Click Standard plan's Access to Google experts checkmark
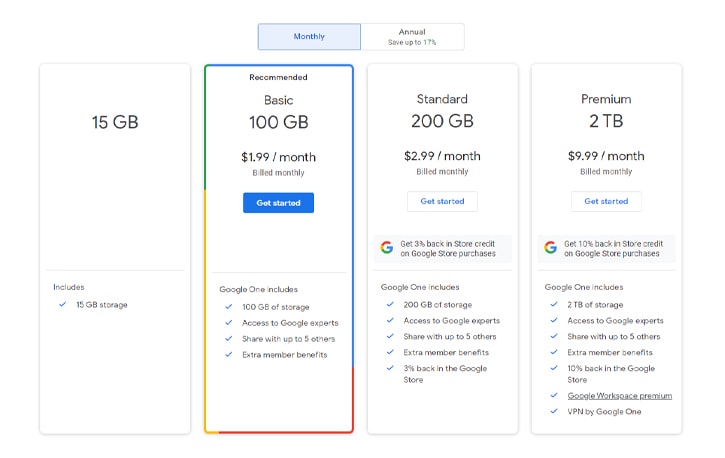The image size is (725, 458). [390, 320]
